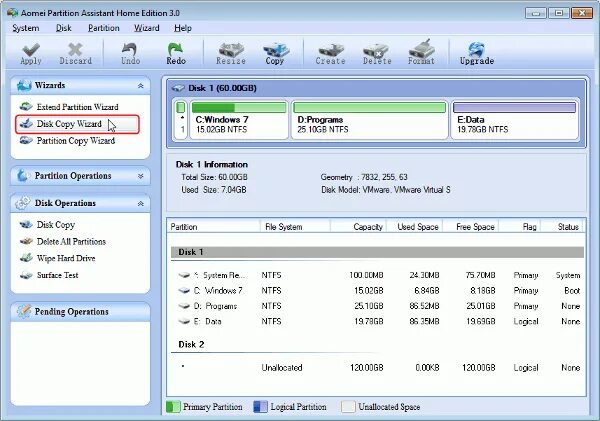600x421 pixels.
Task: Click the Unallocated Space legend swatch
Action: (x=348, y=406)
